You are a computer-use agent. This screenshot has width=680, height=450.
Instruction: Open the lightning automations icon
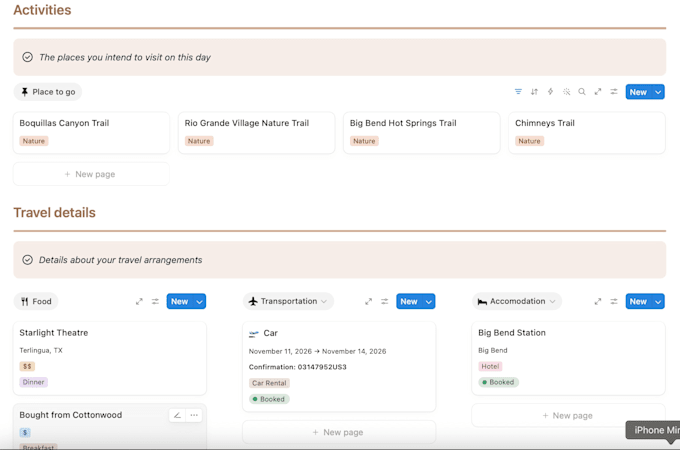click(x=550, y=91)
